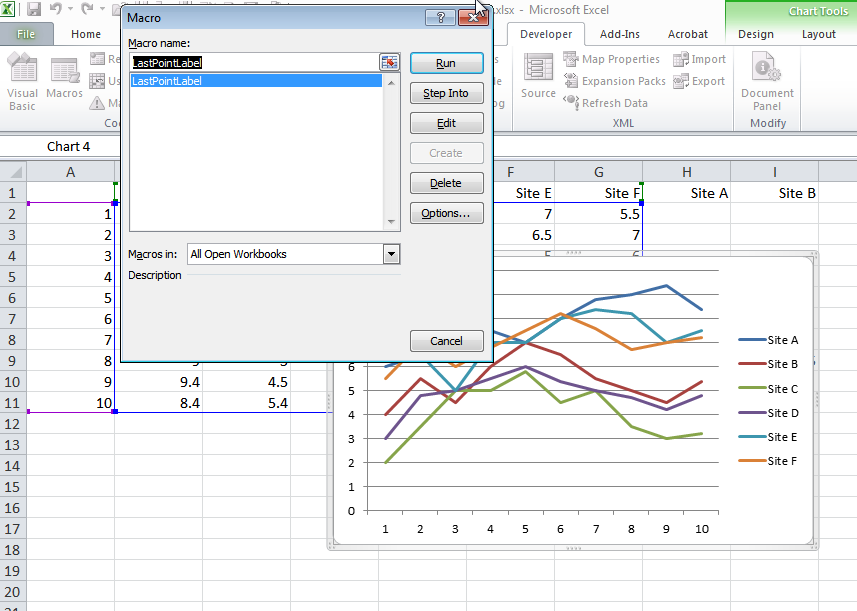Click the Macro dialog help button

[x=441, y=17]
